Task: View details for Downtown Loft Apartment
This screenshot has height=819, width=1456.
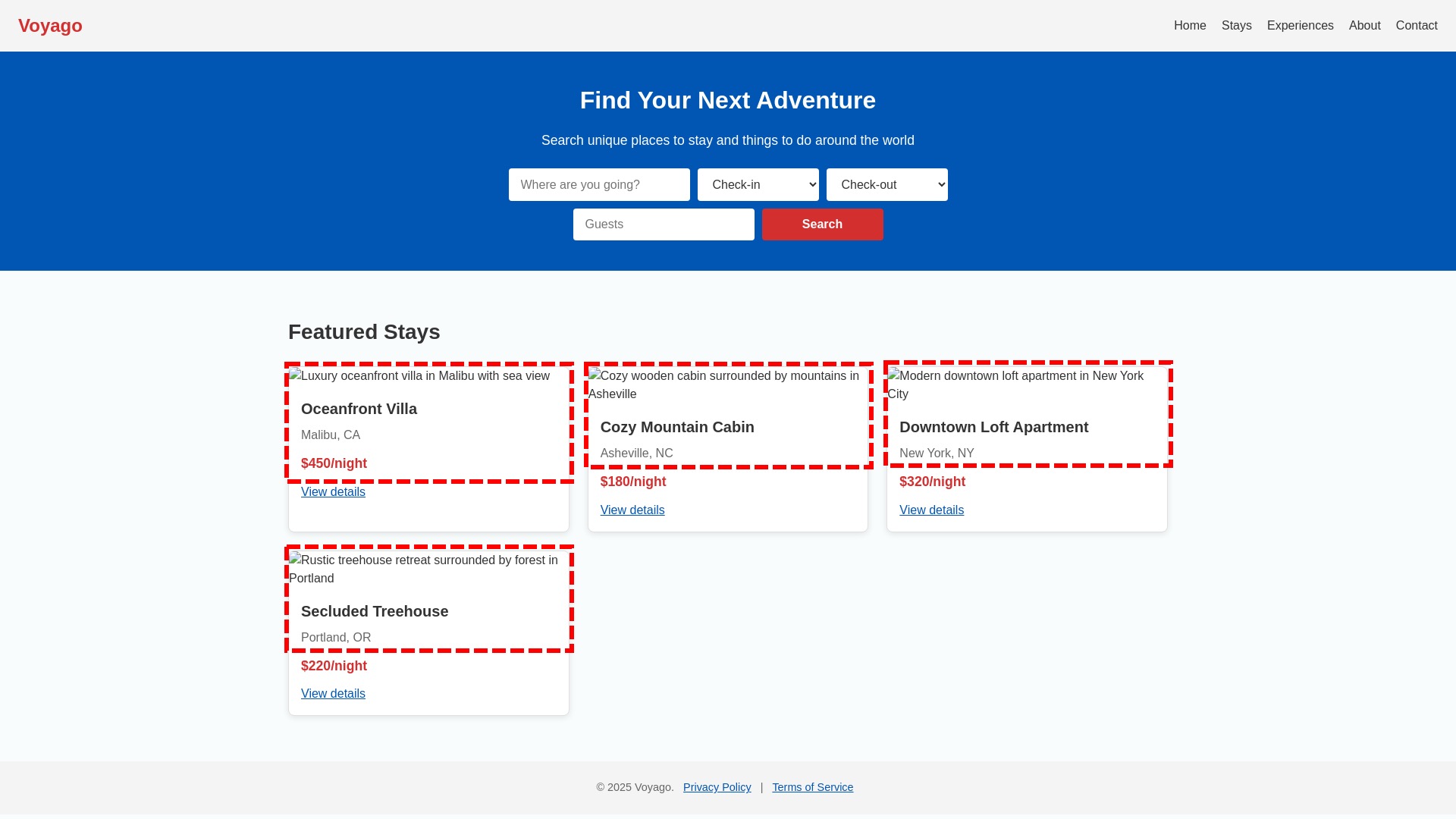Action: click(931, 510)
